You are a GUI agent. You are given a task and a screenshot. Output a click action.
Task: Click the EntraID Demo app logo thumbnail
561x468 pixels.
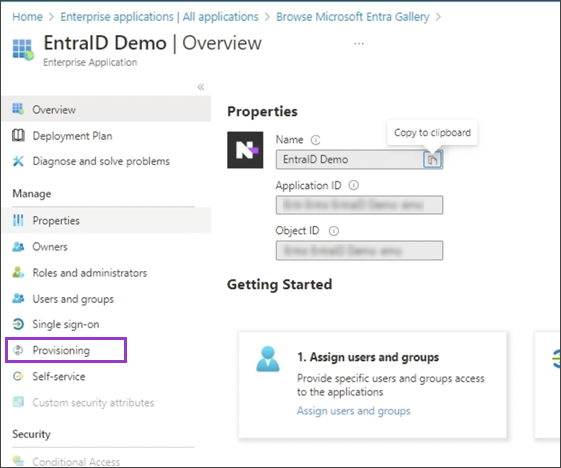coord(245,150)
